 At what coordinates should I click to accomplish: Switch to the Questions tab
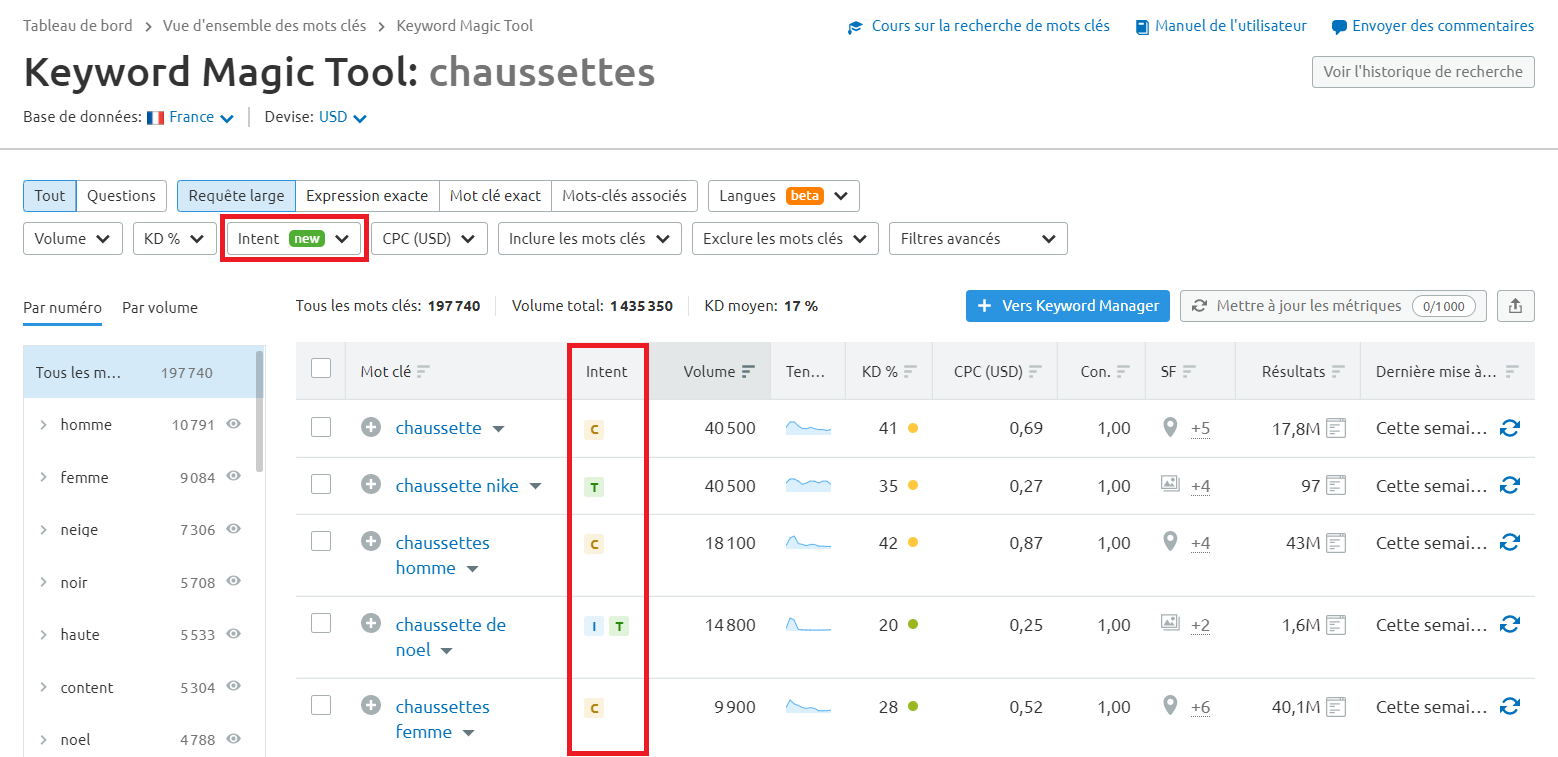coord(121,196)
